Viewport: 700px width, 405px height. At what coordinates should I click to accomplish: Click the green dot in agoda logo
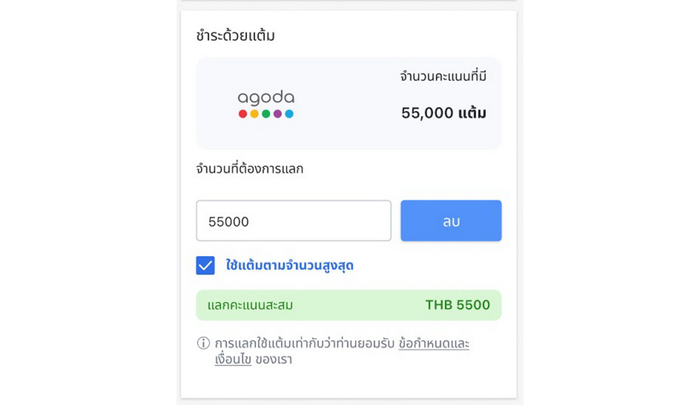click(266, 114)
